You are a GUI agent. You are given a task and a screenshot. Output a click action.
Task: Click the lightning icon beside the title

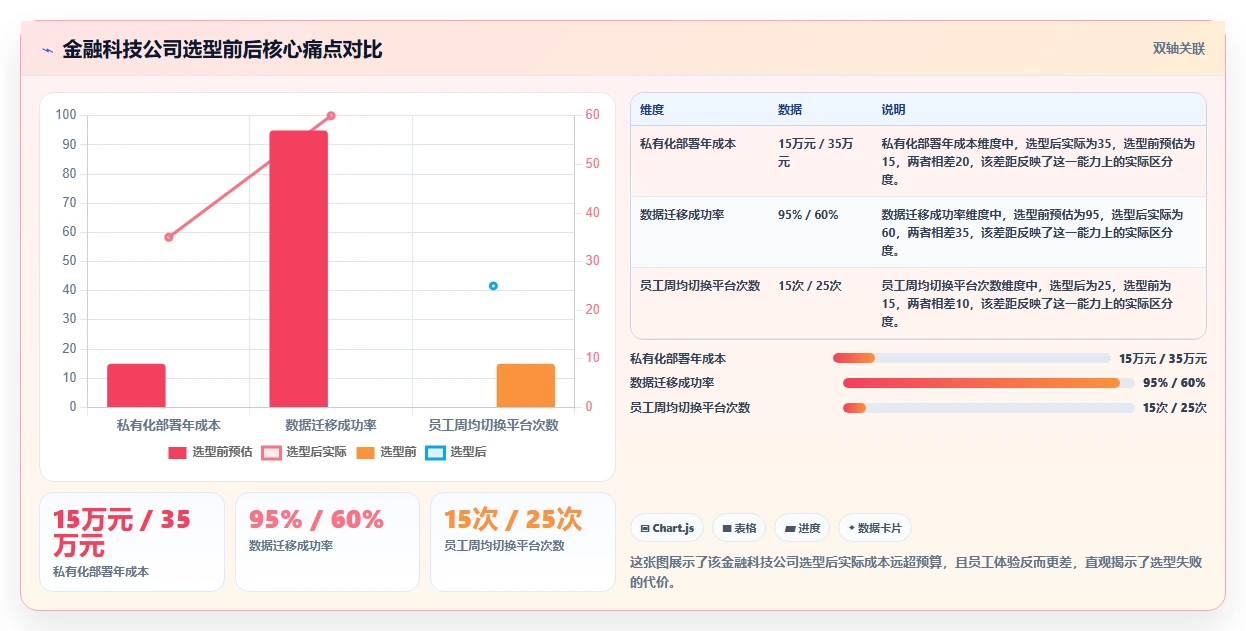point(48,50)
